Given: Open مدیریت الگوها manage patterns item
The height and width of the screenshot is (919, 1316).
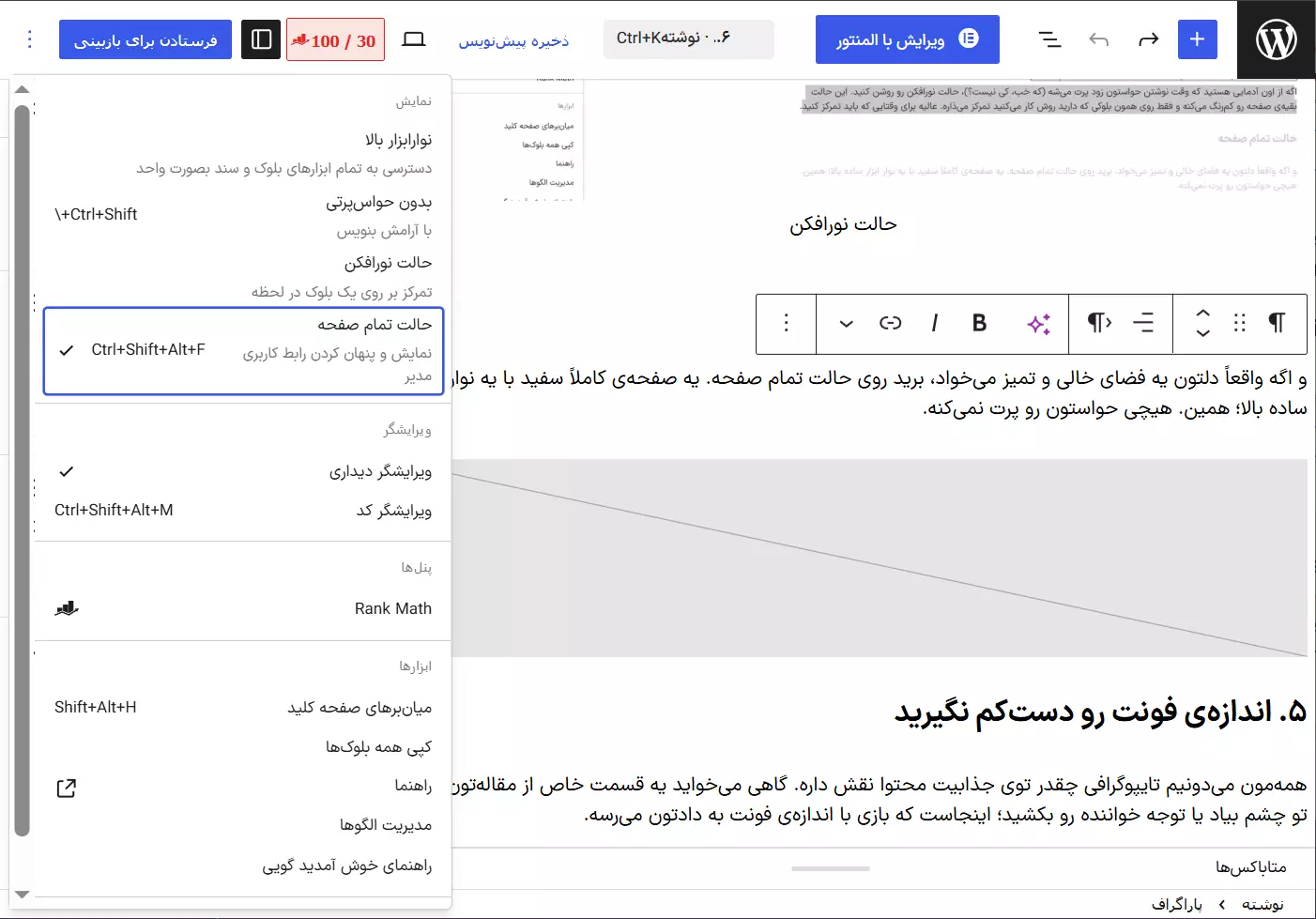Looking at the screenshot, I should click(x=243, y=825).
